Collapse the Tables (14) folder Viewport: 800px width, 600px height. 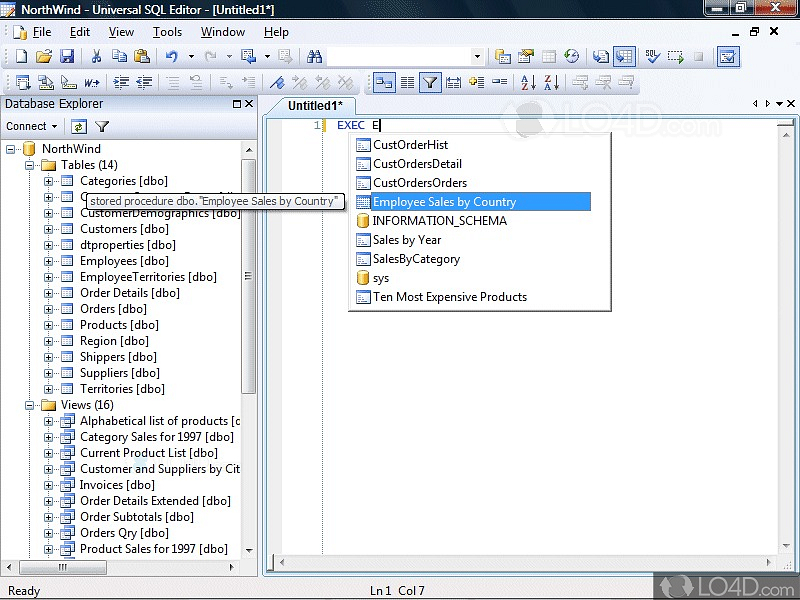(31, 165)
